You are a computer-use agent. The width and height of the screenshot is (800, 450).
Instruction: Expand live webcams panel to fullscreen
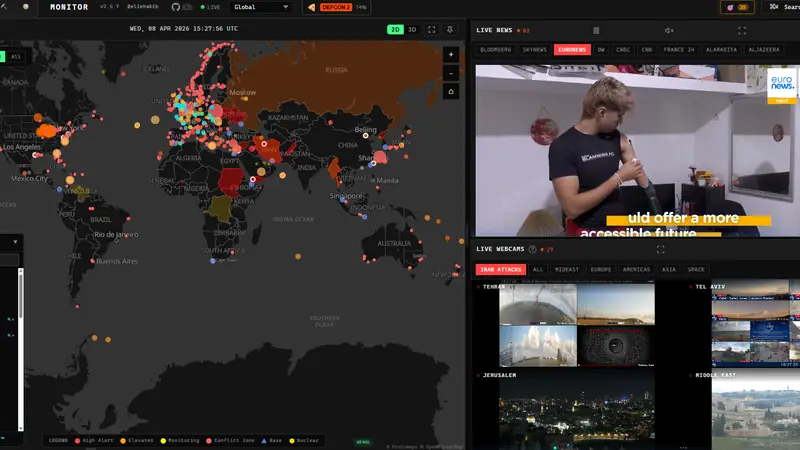[660, 249]
